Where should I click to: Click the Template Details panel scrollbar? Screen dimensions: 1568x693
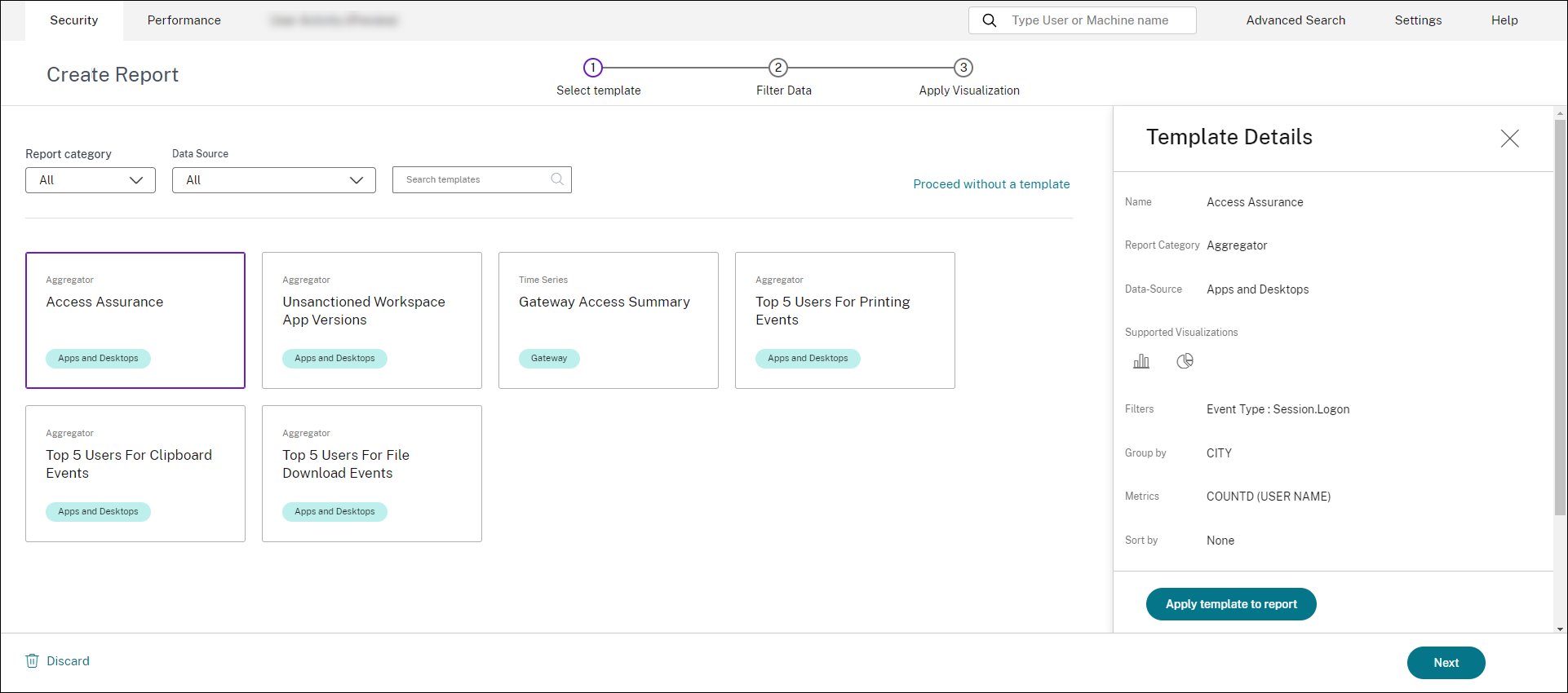pos(1560,318)
